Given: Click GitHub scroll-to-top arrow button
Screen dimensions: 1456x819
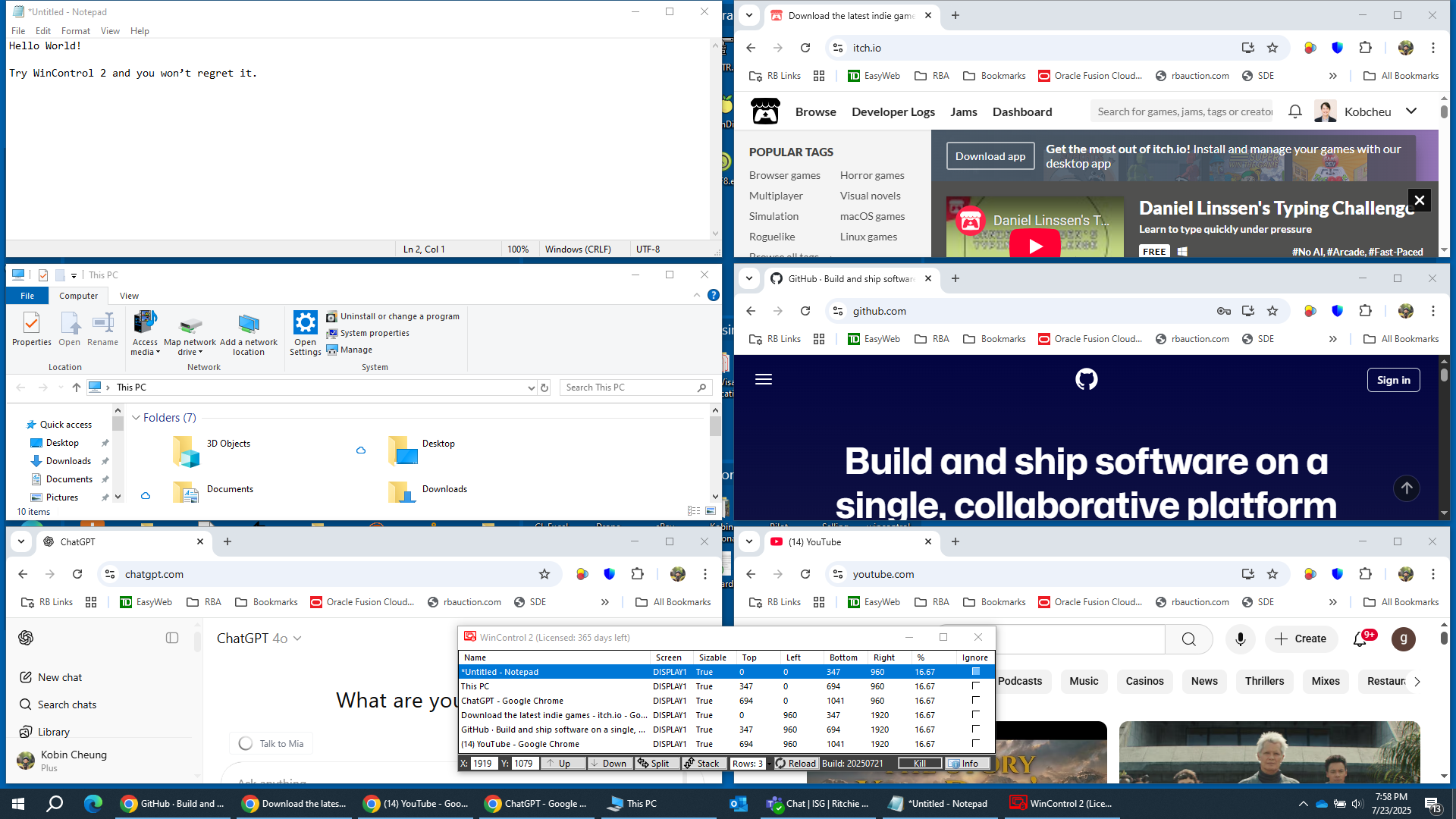Looking at the screenshot, I should (x=1407, y=488).
